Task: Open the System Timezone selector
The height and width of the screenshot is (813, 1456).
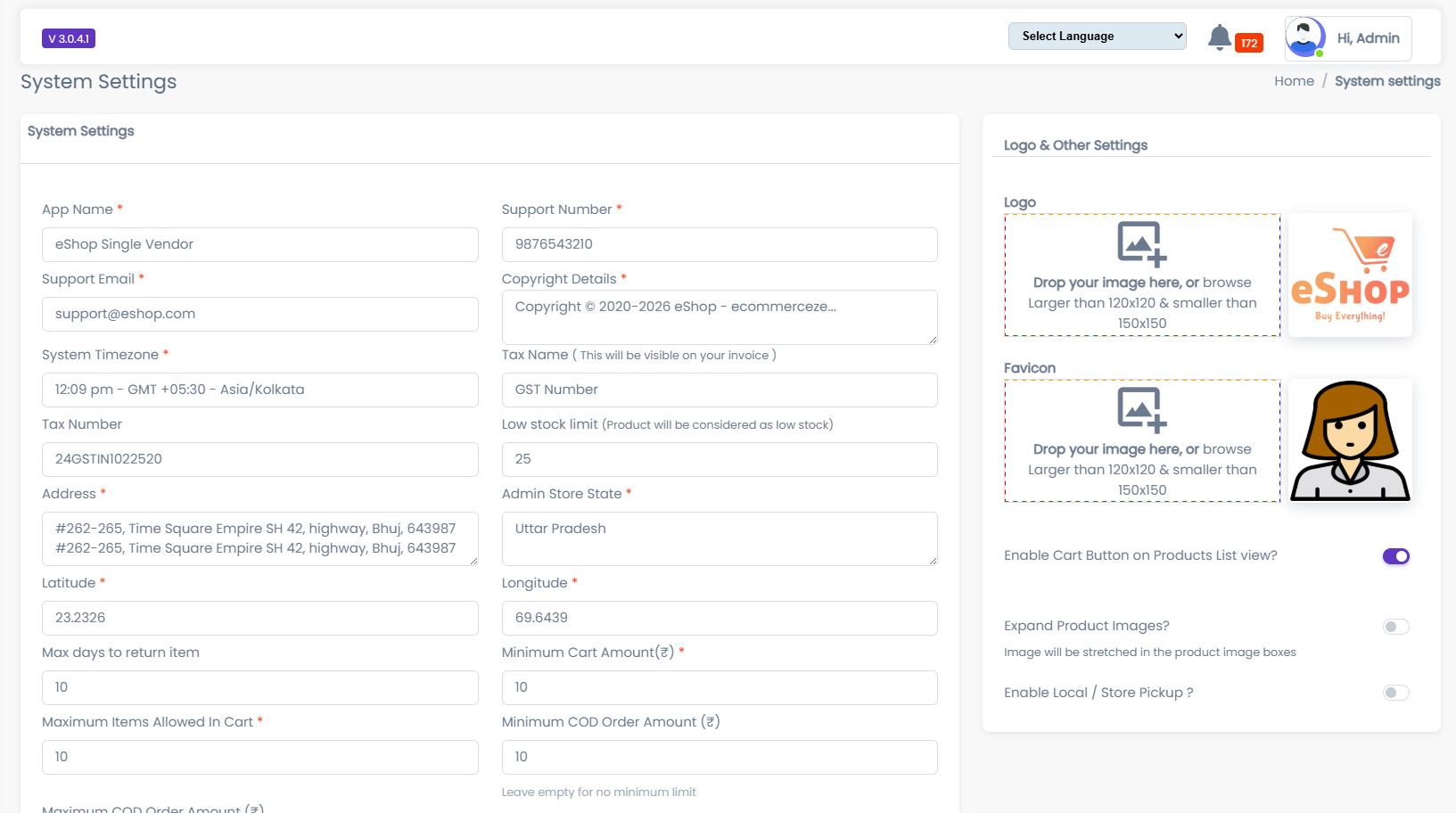Action: tap(260, 390)
